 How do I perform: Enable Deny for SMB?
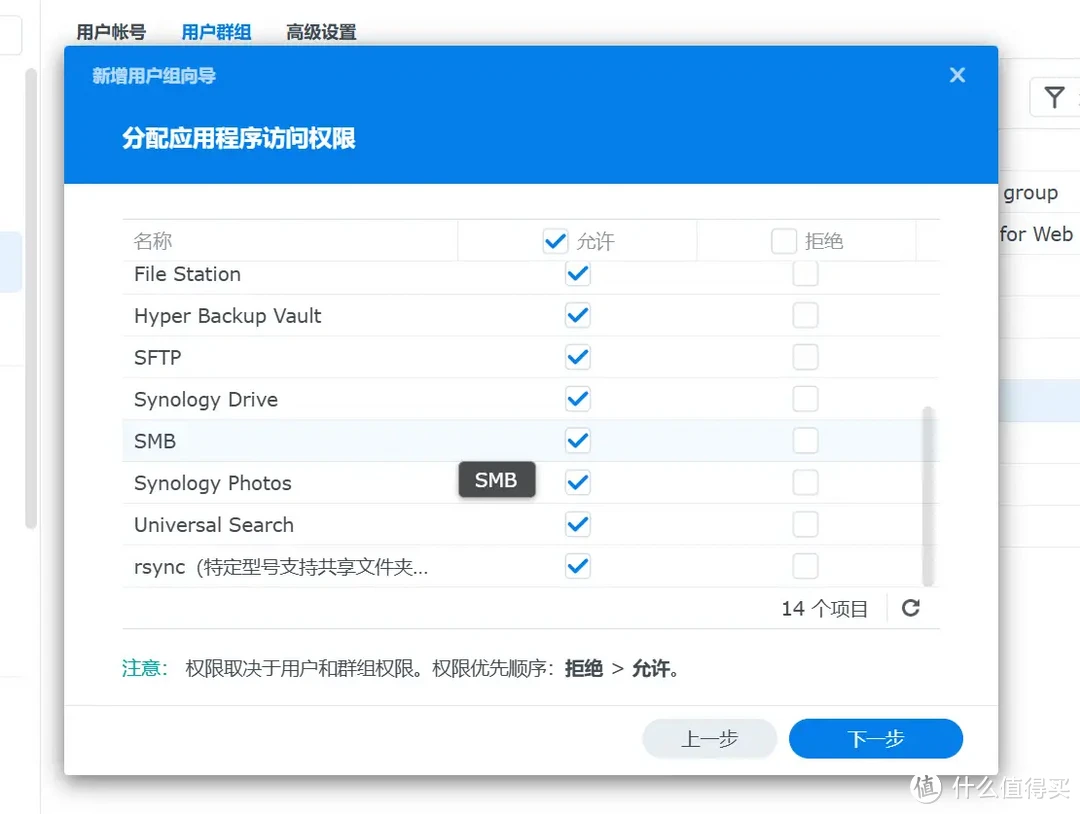click(805, 440)
